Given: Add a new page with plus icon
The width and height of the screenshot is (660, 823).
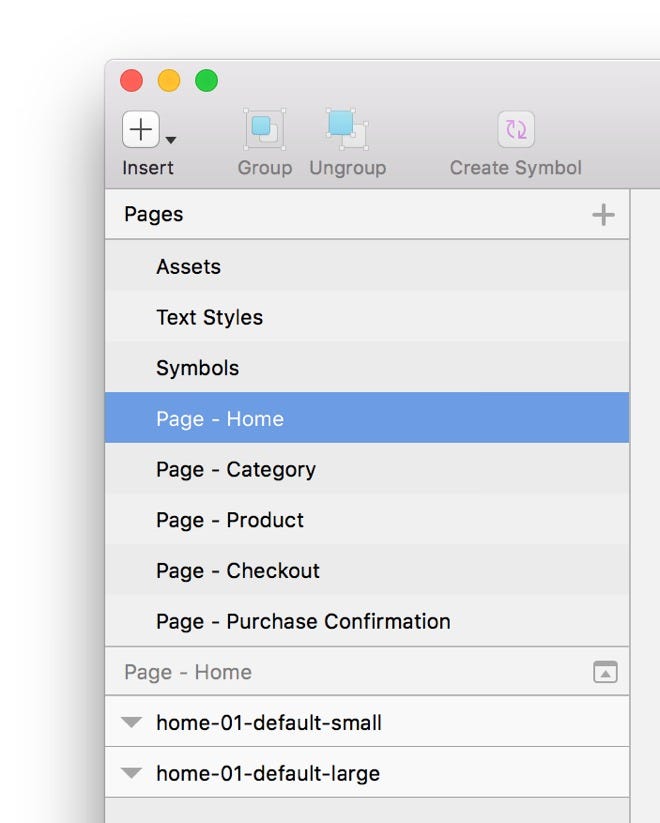Looking at the screenshot, I should [x=603, y=215].
